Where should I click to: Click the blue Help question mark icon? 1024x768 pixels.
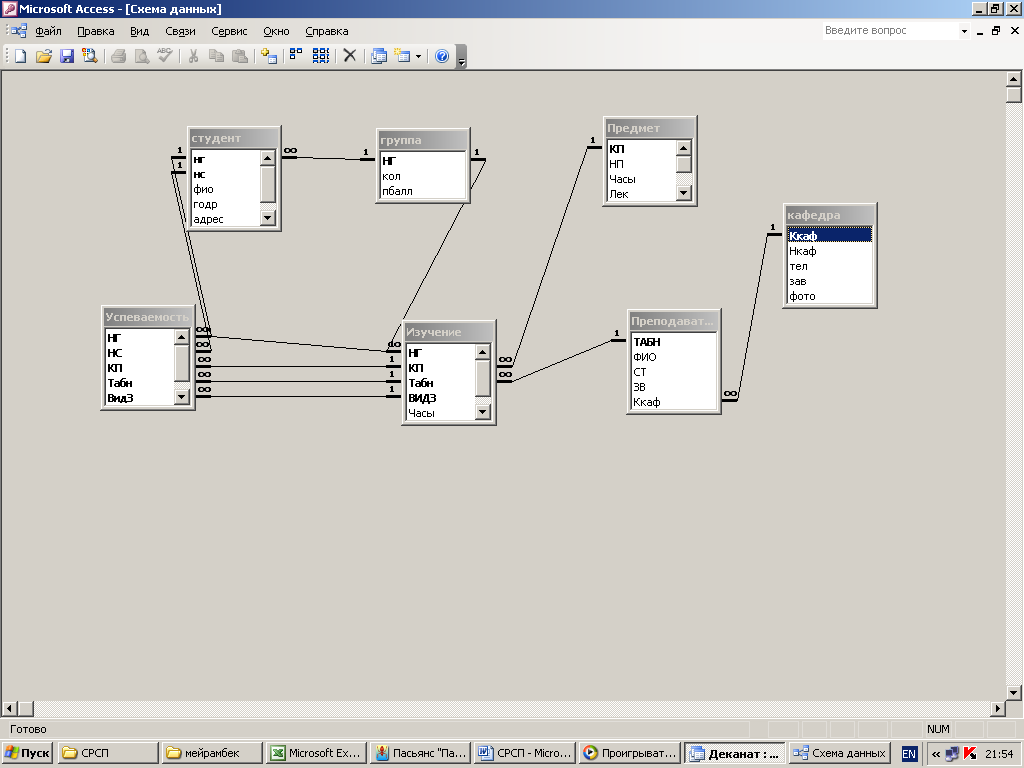click(442, 56)
